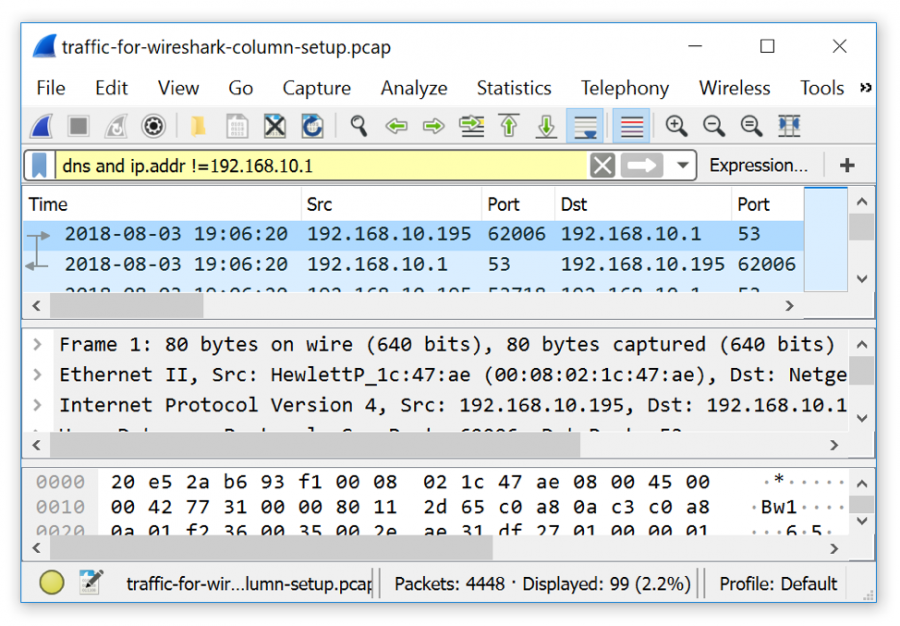Open the Telephony menu
The width and height of the screenshot is (900, 626).
(x=625, y=88)
